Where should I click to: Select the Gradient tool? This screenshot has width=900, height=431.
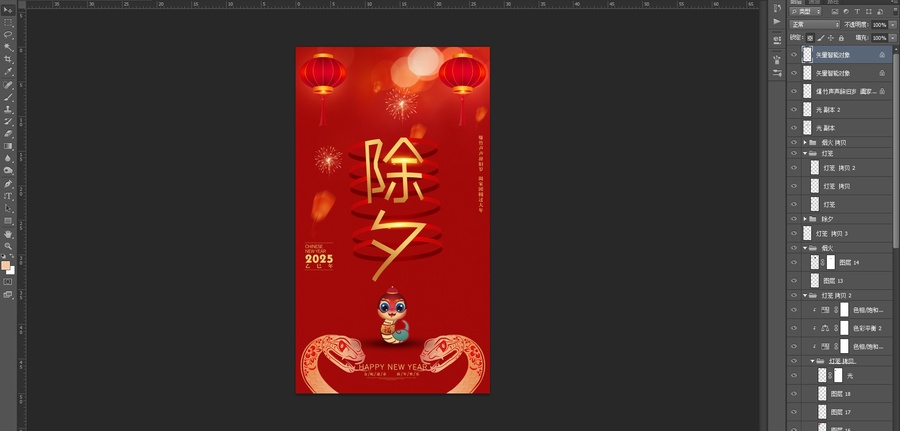coord(8,146)
